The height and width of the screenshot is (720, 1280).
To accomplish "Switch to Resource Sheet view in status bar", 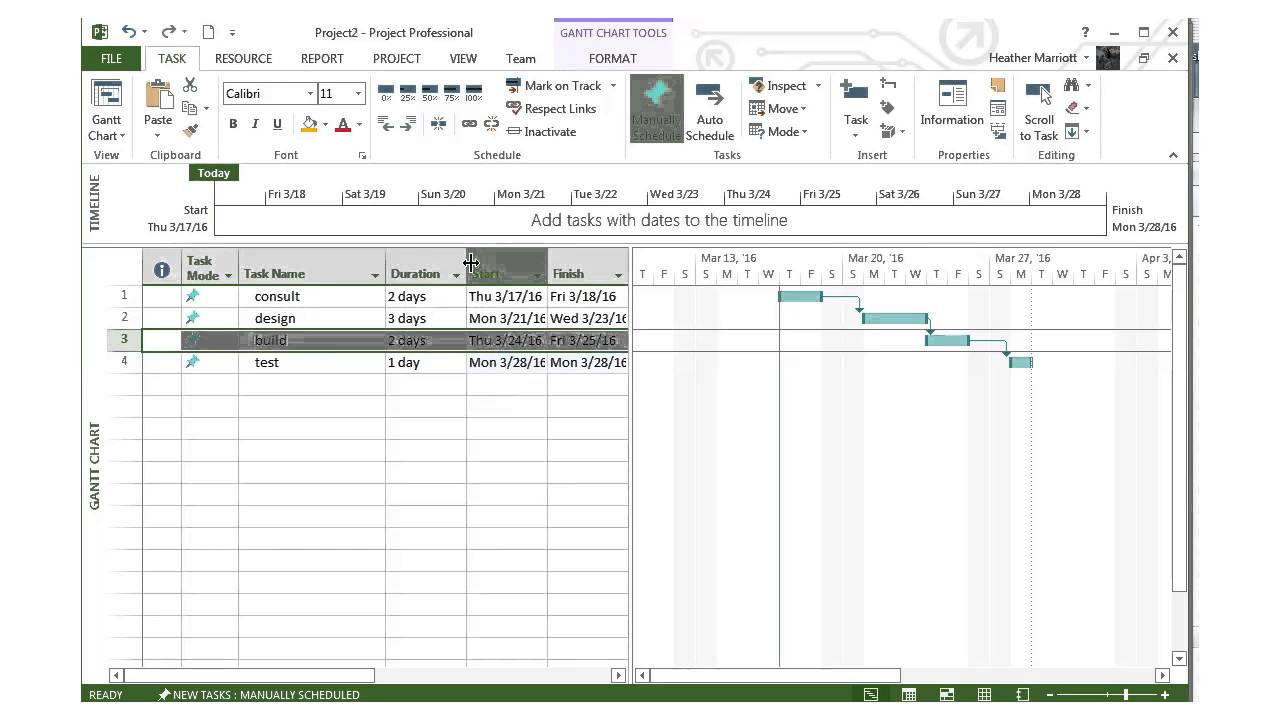I will pos(984,695).
